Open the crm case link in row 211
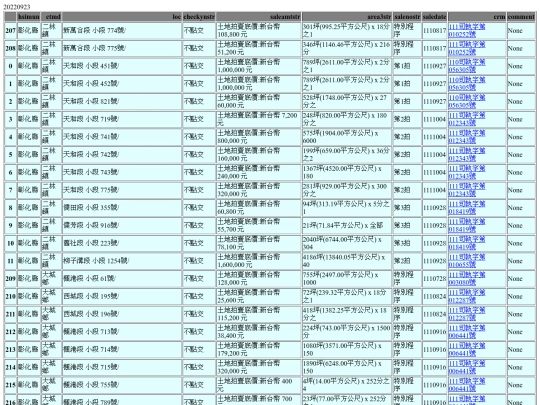The width and height of the screenshot is (540, 405). 467,314
